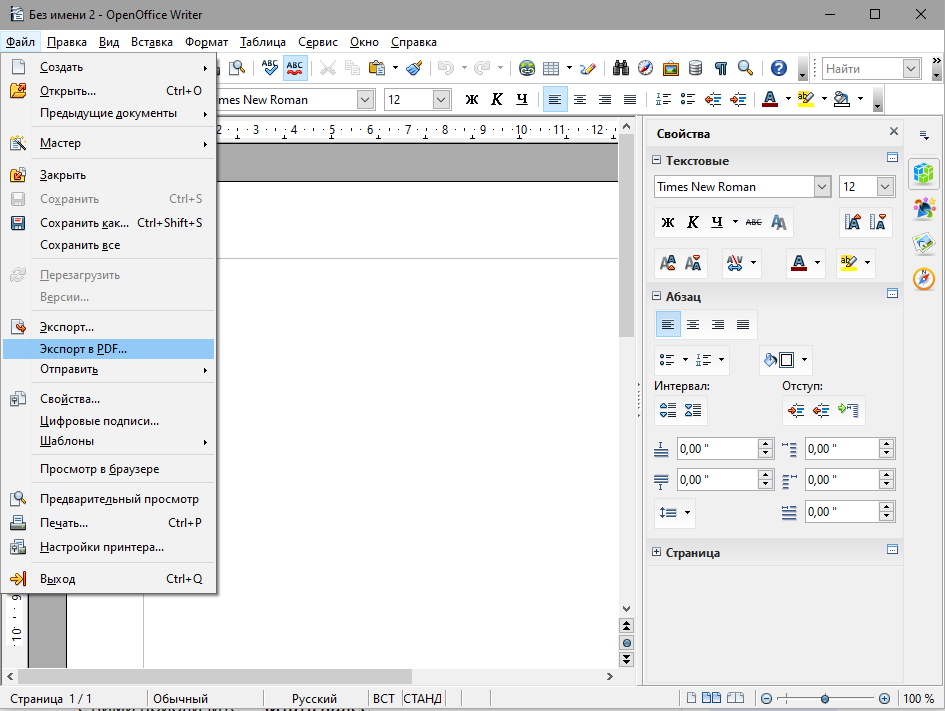Click increase paragraph spacing icon under Интервал
The height and width of the screenshot is (711, 945).
point(668,410)
